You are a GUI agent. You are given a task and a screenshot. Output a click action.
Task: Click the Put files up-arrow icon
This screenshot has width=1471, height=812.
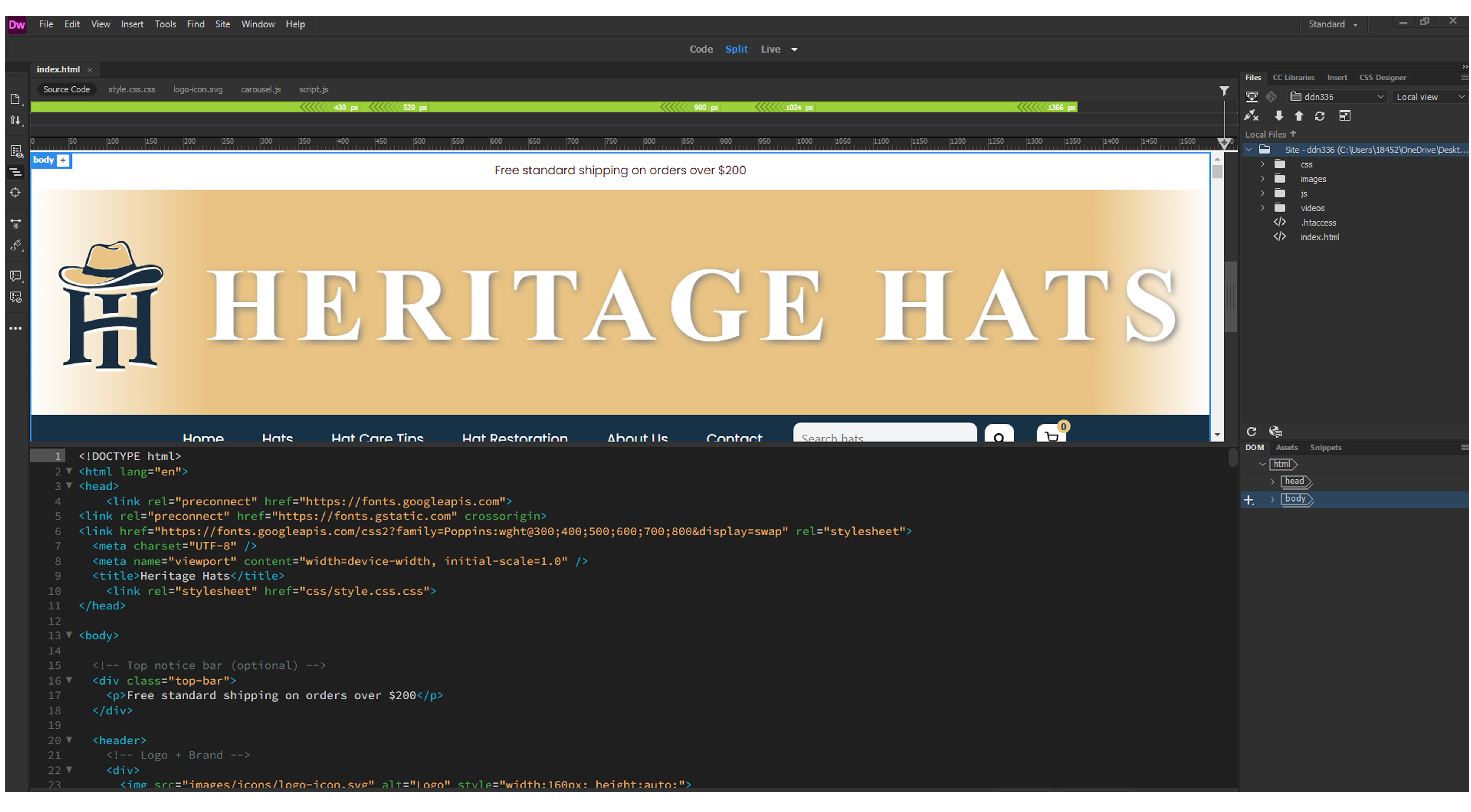coord(1299,116)
